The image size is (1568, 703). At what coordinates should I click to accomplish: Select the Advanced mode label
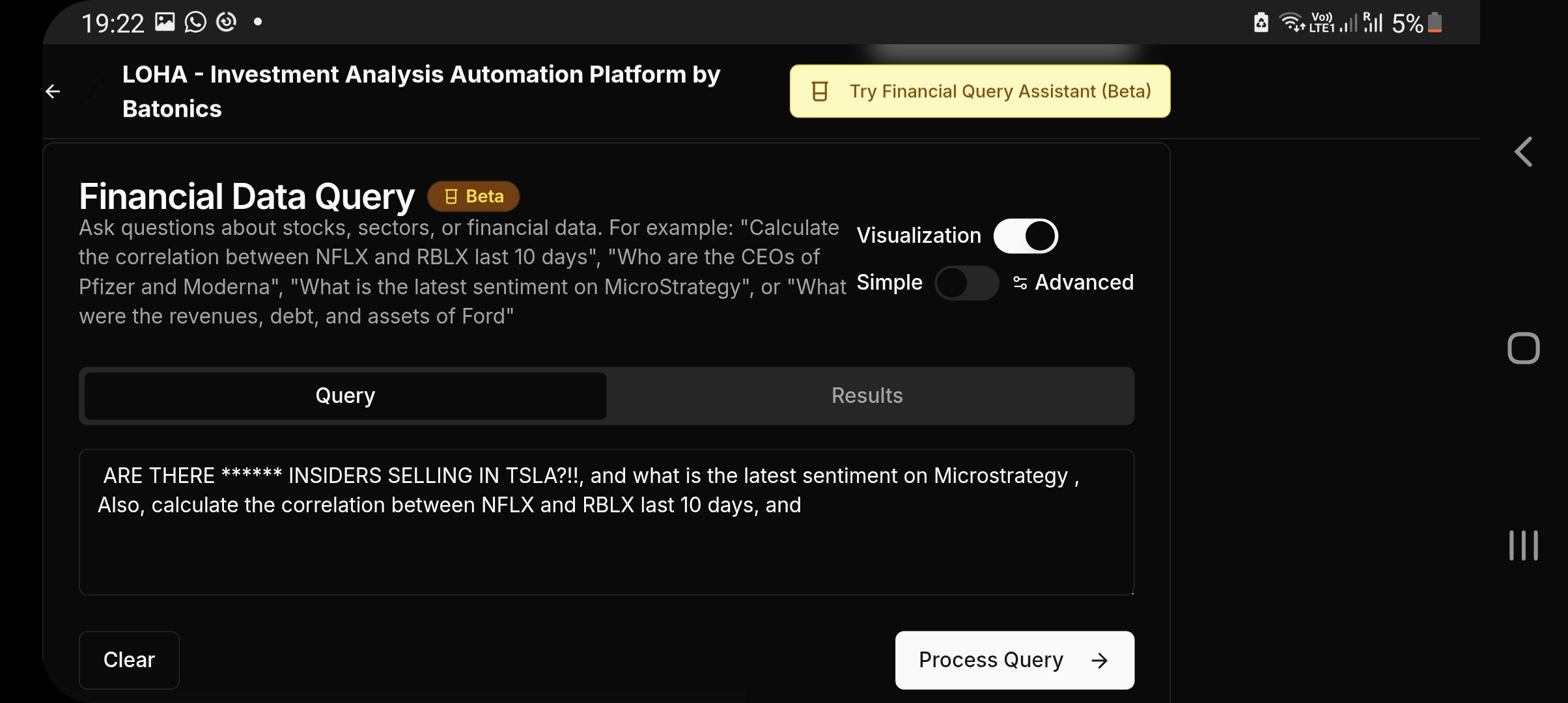pos(1084,283)
